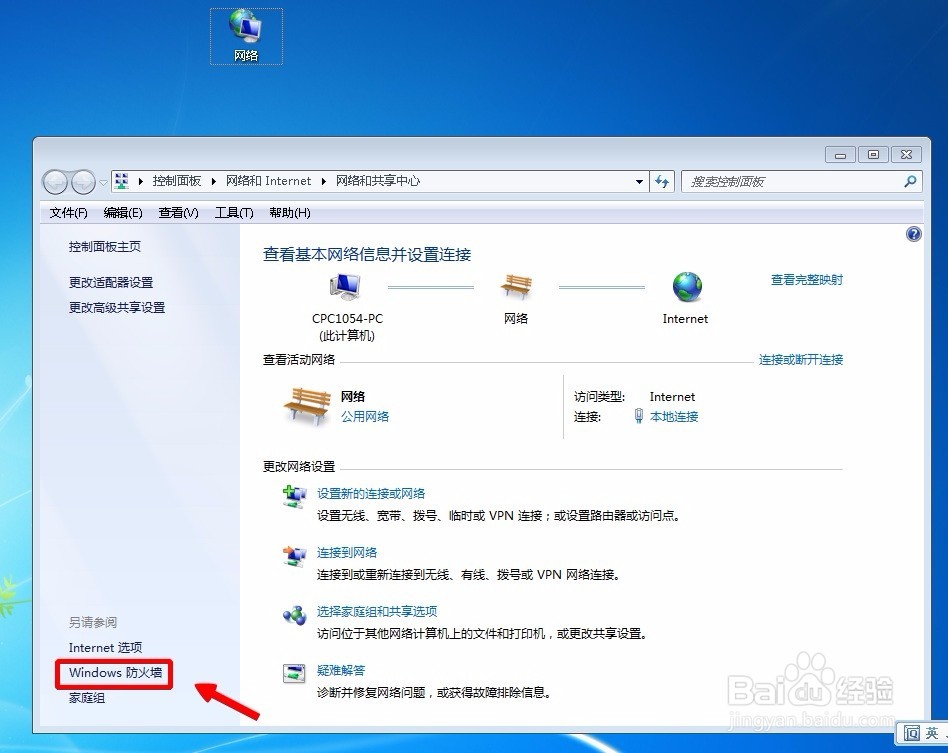
Task: Click the icon beside 连接到网络
Action: (x=294, y=555)
